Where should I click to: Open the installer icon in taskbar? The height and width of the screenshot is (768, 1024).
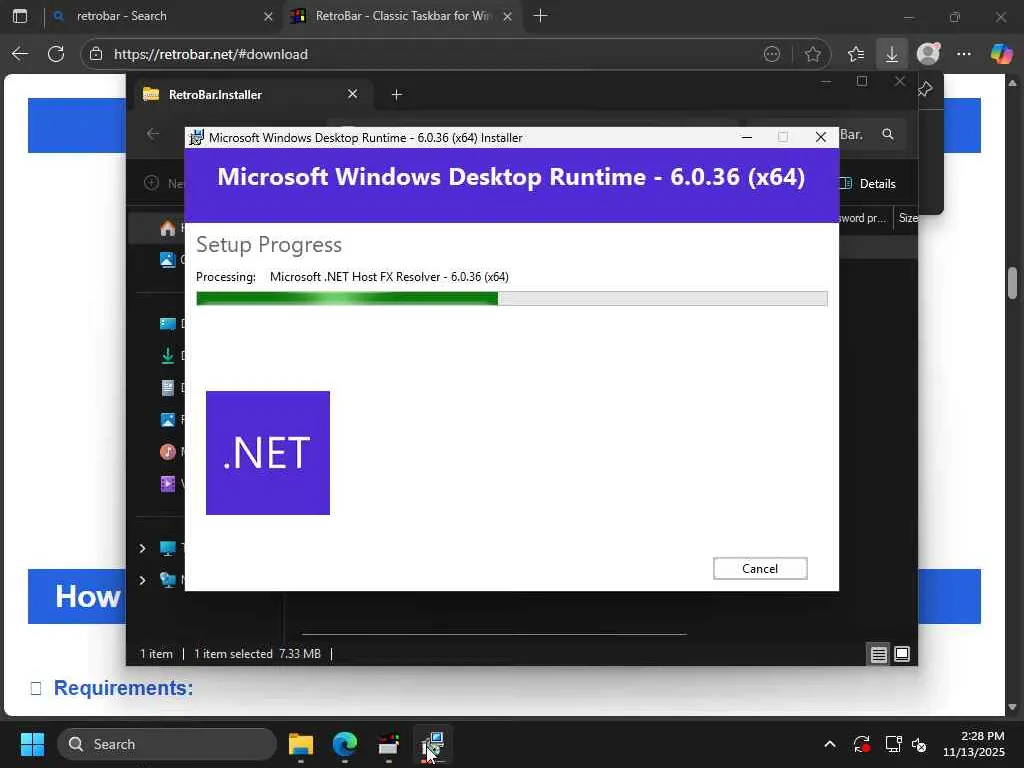pos(432,744)
